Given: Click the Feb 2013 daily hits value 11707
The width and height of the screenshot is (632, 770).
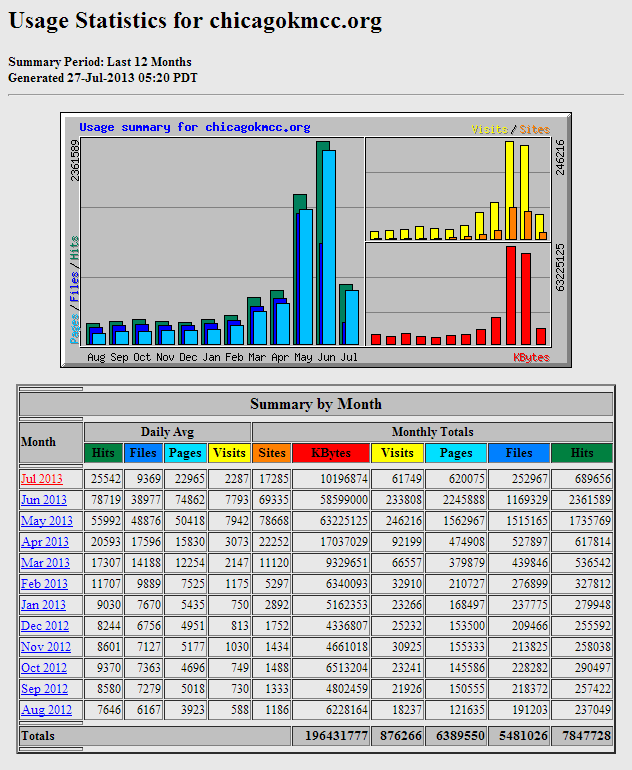Looking at the screenshot, I should click(106, 584).
